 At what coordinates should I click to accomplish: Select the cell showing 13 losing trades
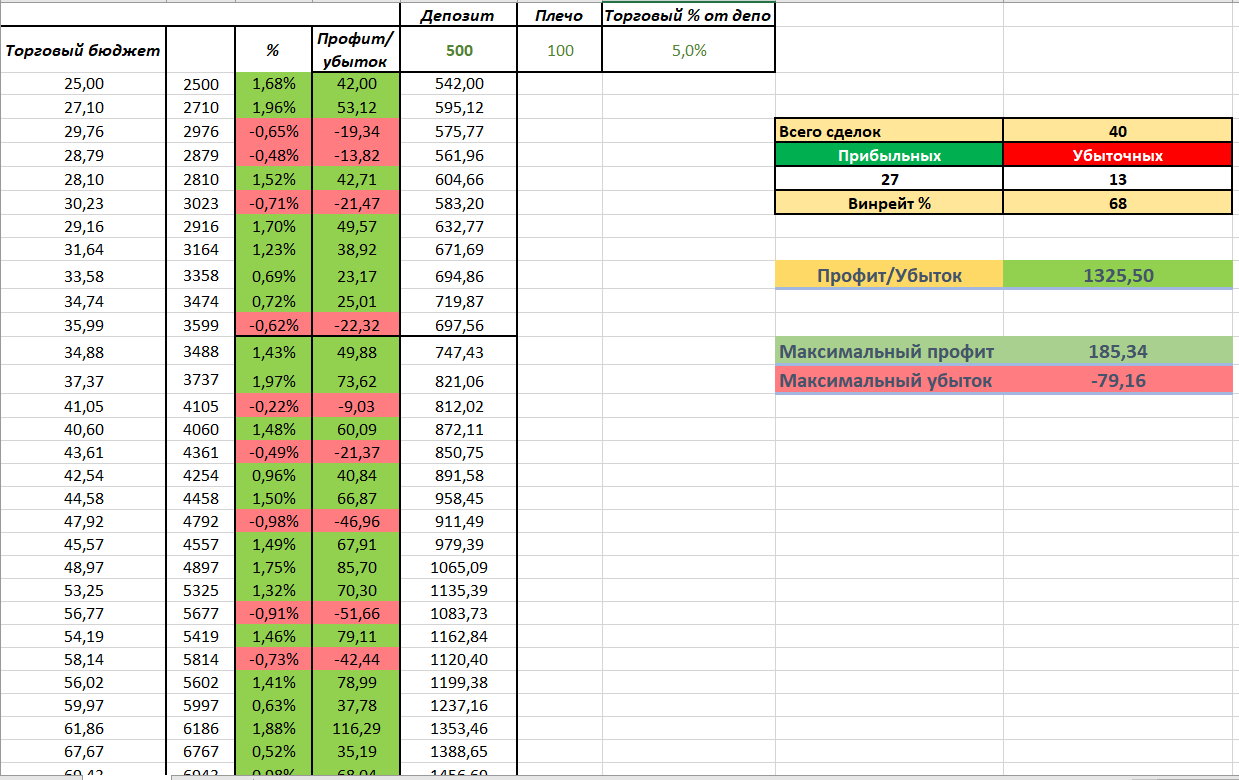point(1117,179)
